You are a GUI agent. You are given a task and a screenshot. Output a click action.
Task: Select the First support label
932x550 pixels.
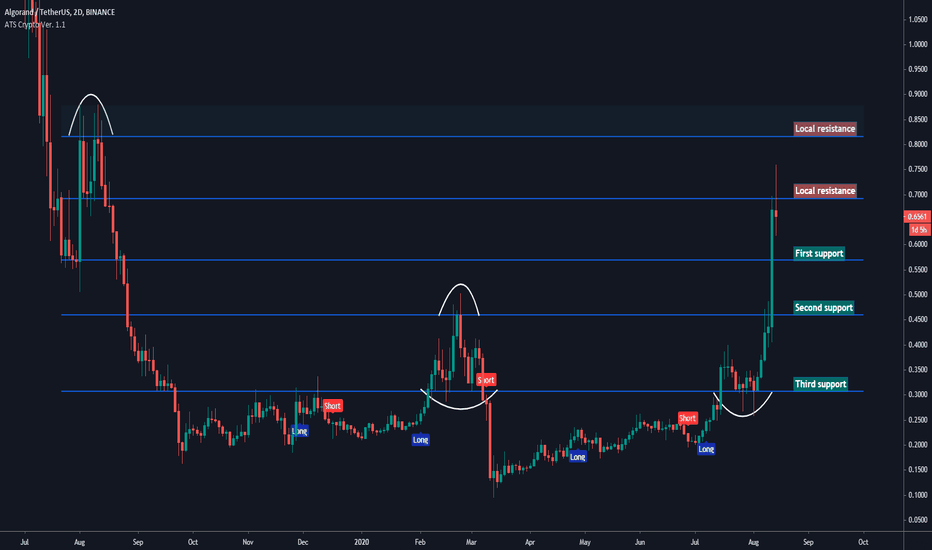point(819,253)
